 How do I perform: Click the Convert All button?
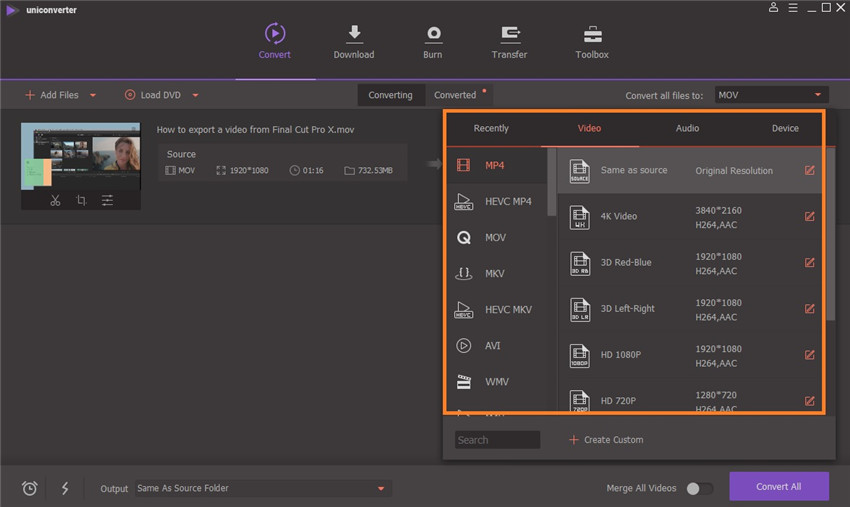pos(778,486)
